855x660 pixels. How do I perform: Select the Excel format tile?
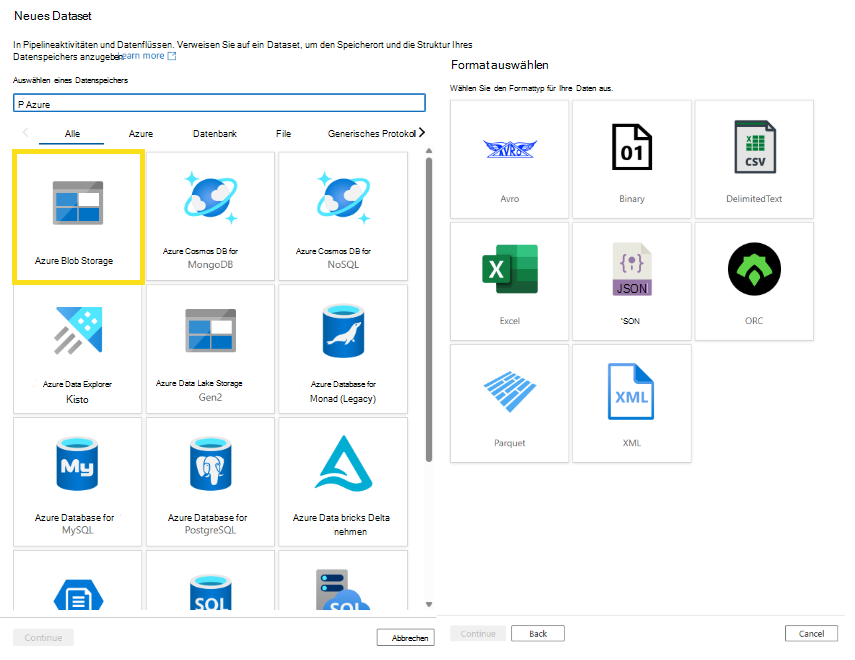509,280
